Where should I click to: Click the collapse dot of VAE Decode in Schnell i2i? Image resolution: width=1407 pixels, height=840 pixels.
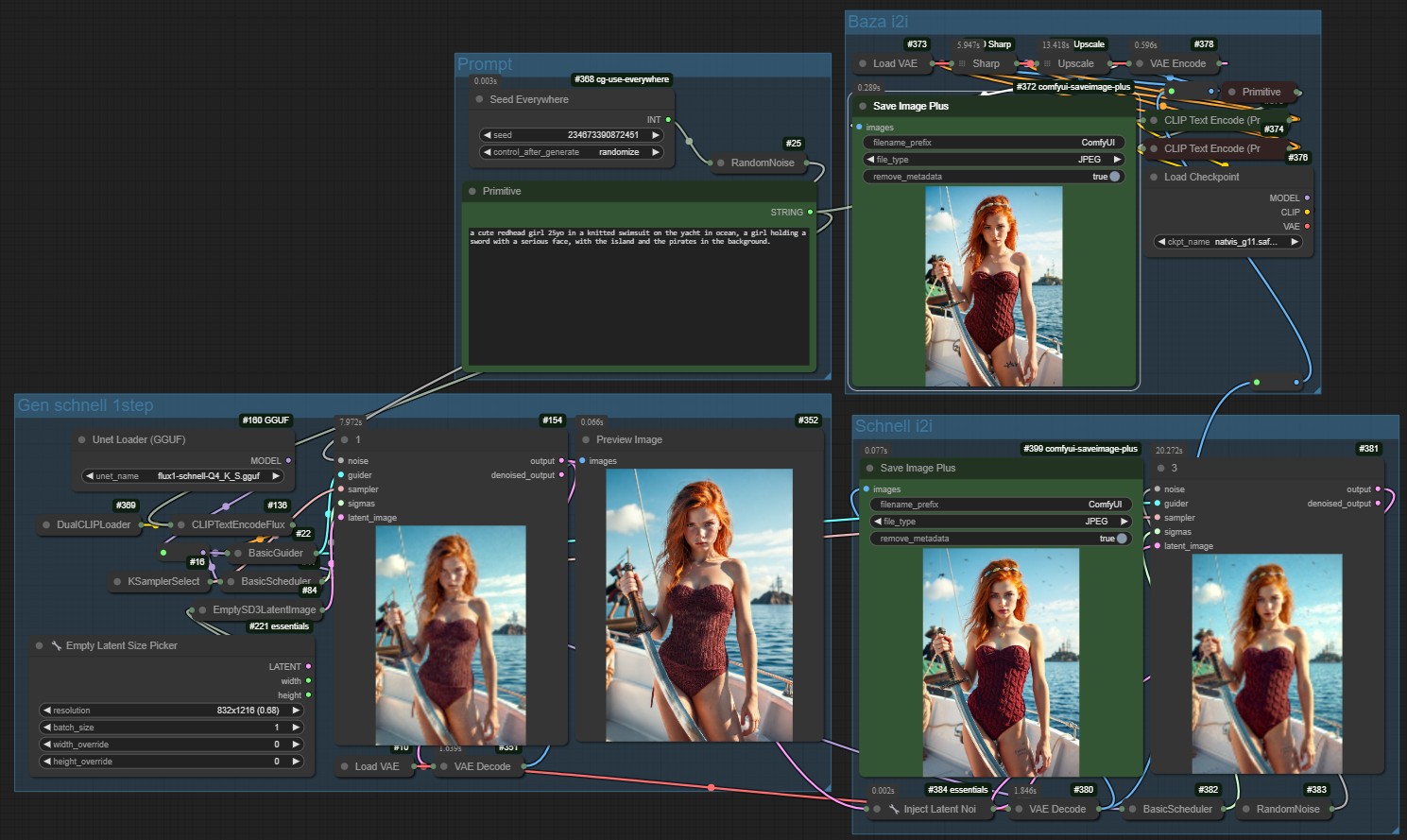[1020, 809]
